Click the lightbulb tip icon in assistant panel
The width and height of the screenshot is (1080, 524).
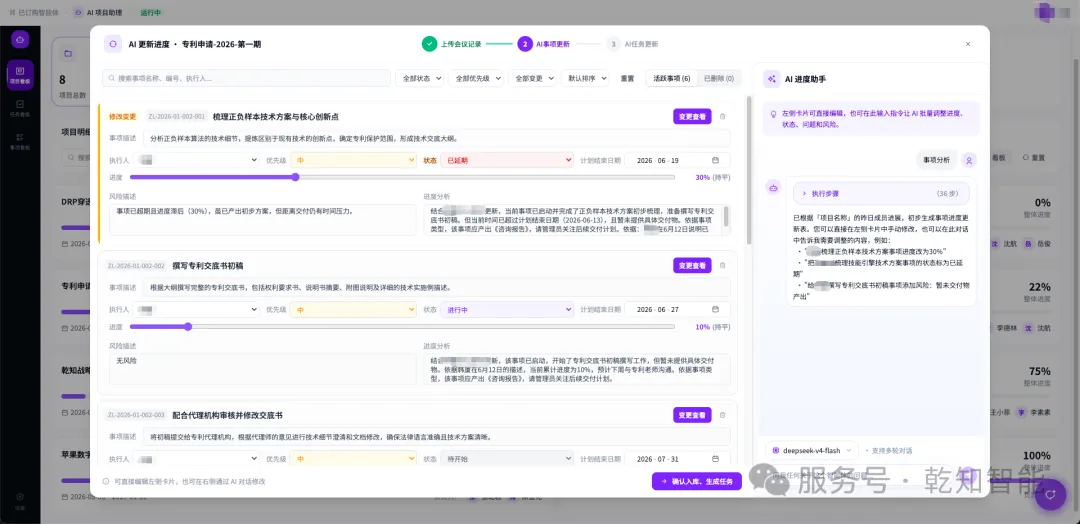coord(773,113)
